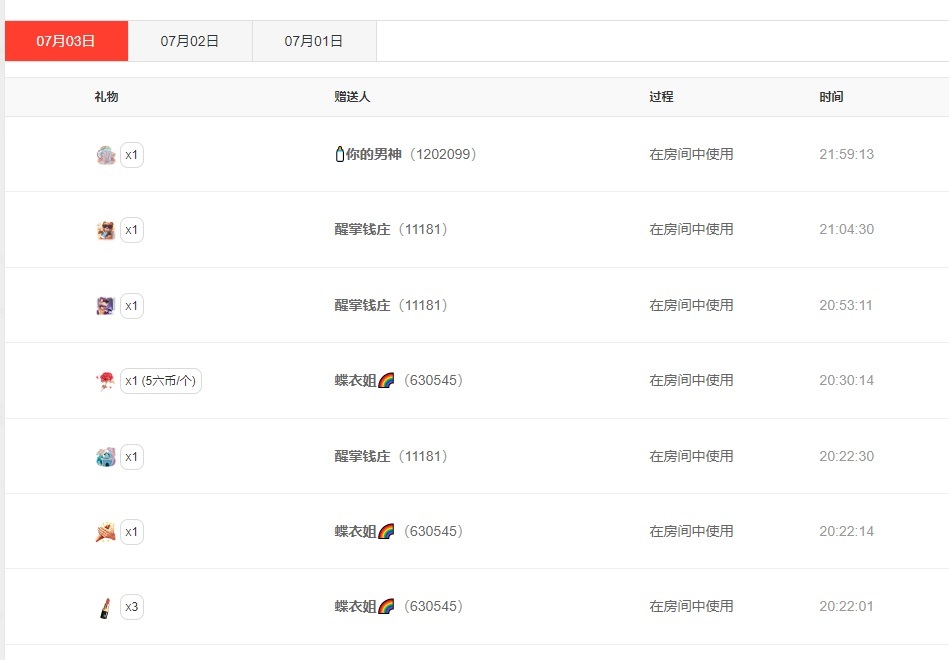Image resolution: width=949 pixels, height=660 pixels.
Task: Click the bottle icon before 你的男神
Action: [x=340, y=154]
